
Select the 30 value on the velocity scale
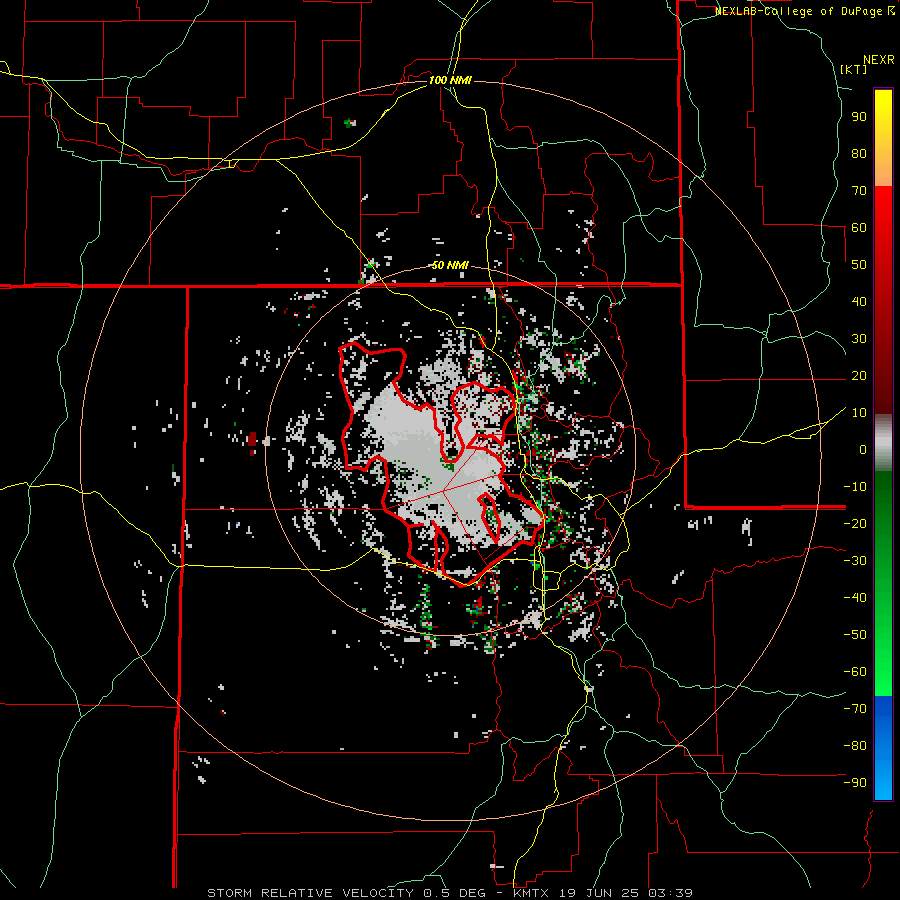point(859,339)
